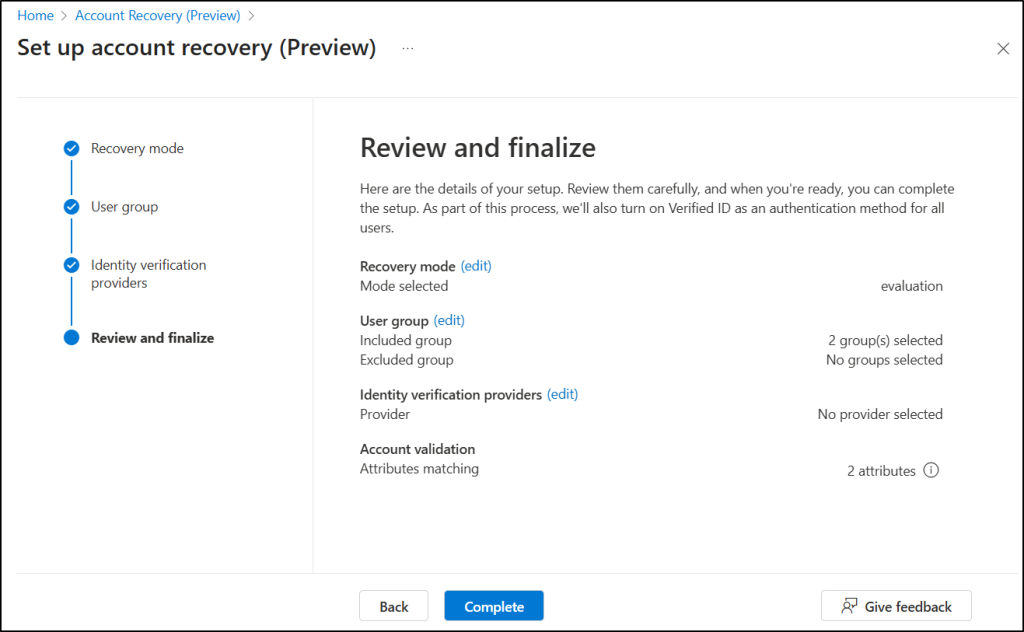Open User group edit link

pos(448,320)
